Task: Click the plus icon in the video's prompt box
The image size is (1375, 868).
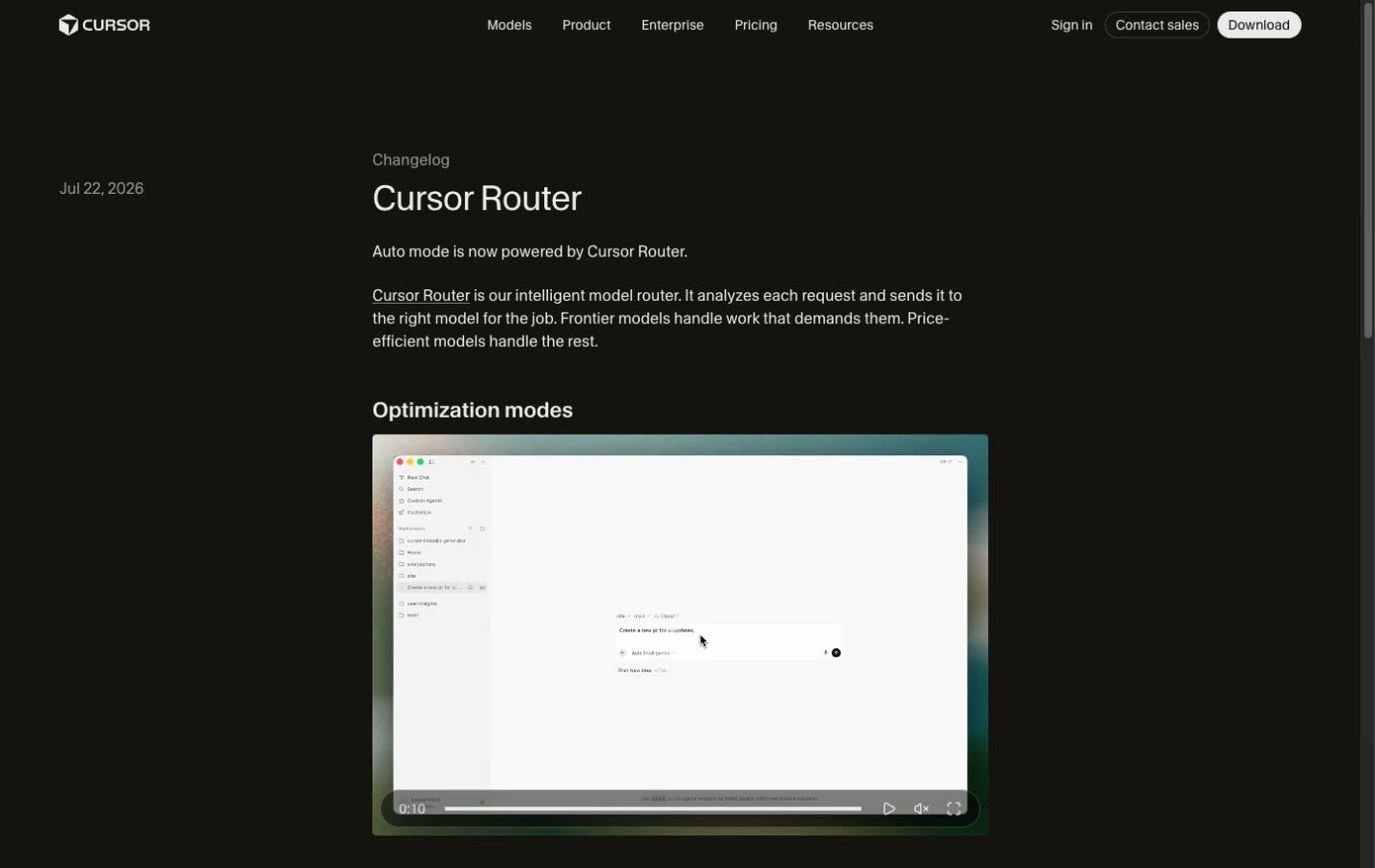Action: coord(622,653)
